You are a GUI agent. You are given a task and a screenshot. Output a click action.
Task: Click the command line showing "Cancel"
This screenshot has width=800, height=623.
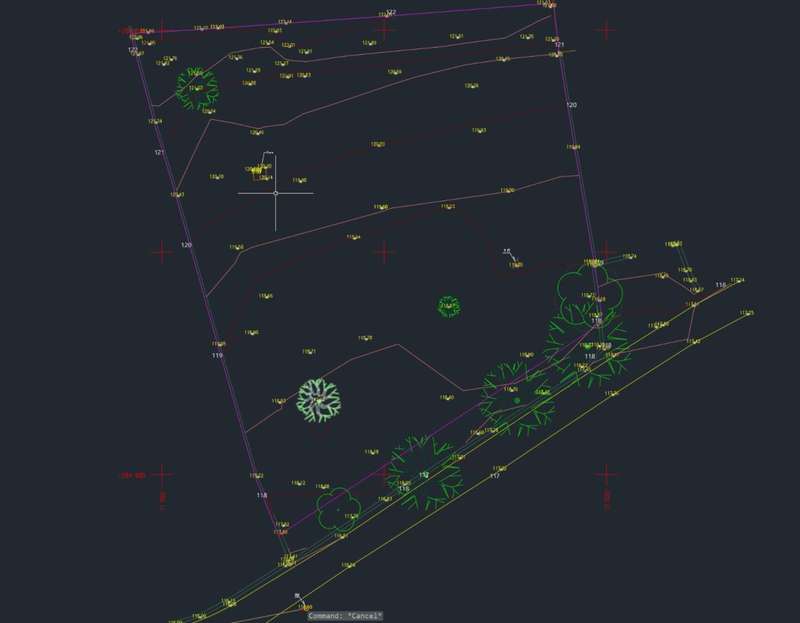(345, 616)
